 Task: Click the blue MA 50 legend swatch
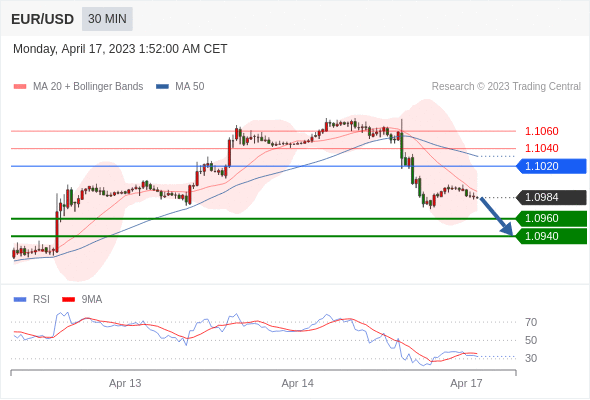point(162,87)
